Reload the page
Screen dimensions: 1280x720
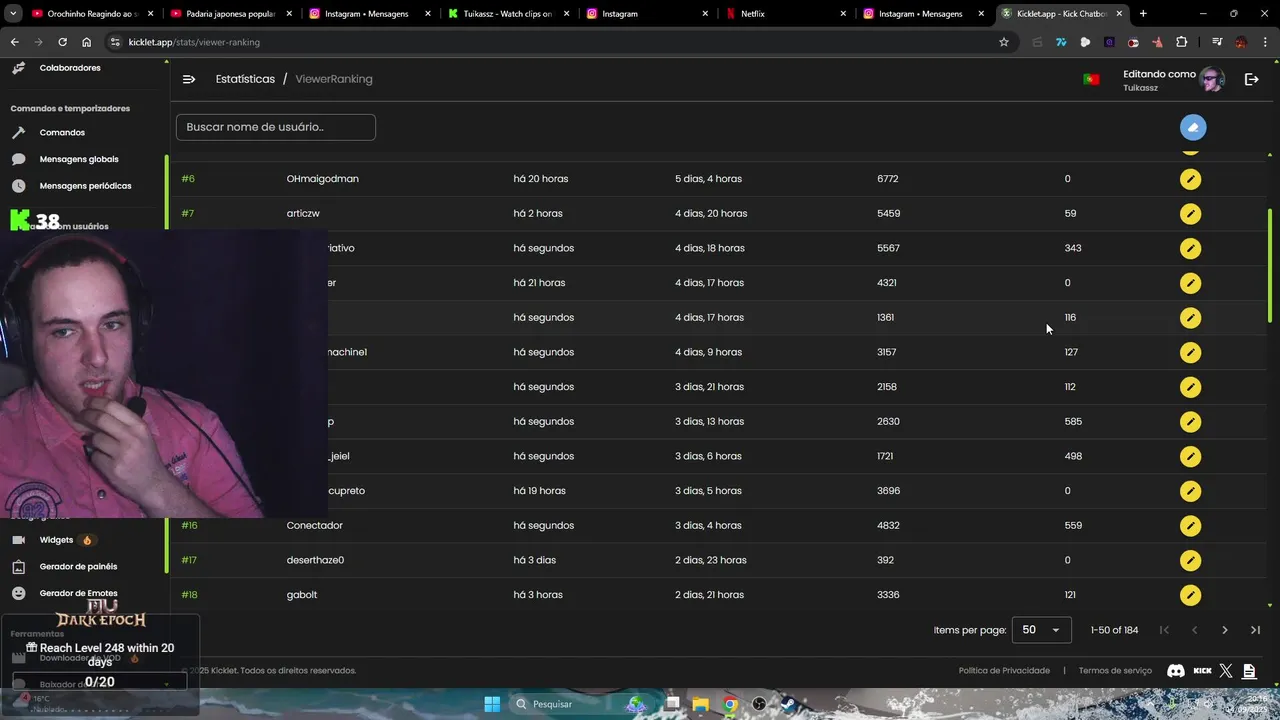pyautogui.click(x=62, y=42)
